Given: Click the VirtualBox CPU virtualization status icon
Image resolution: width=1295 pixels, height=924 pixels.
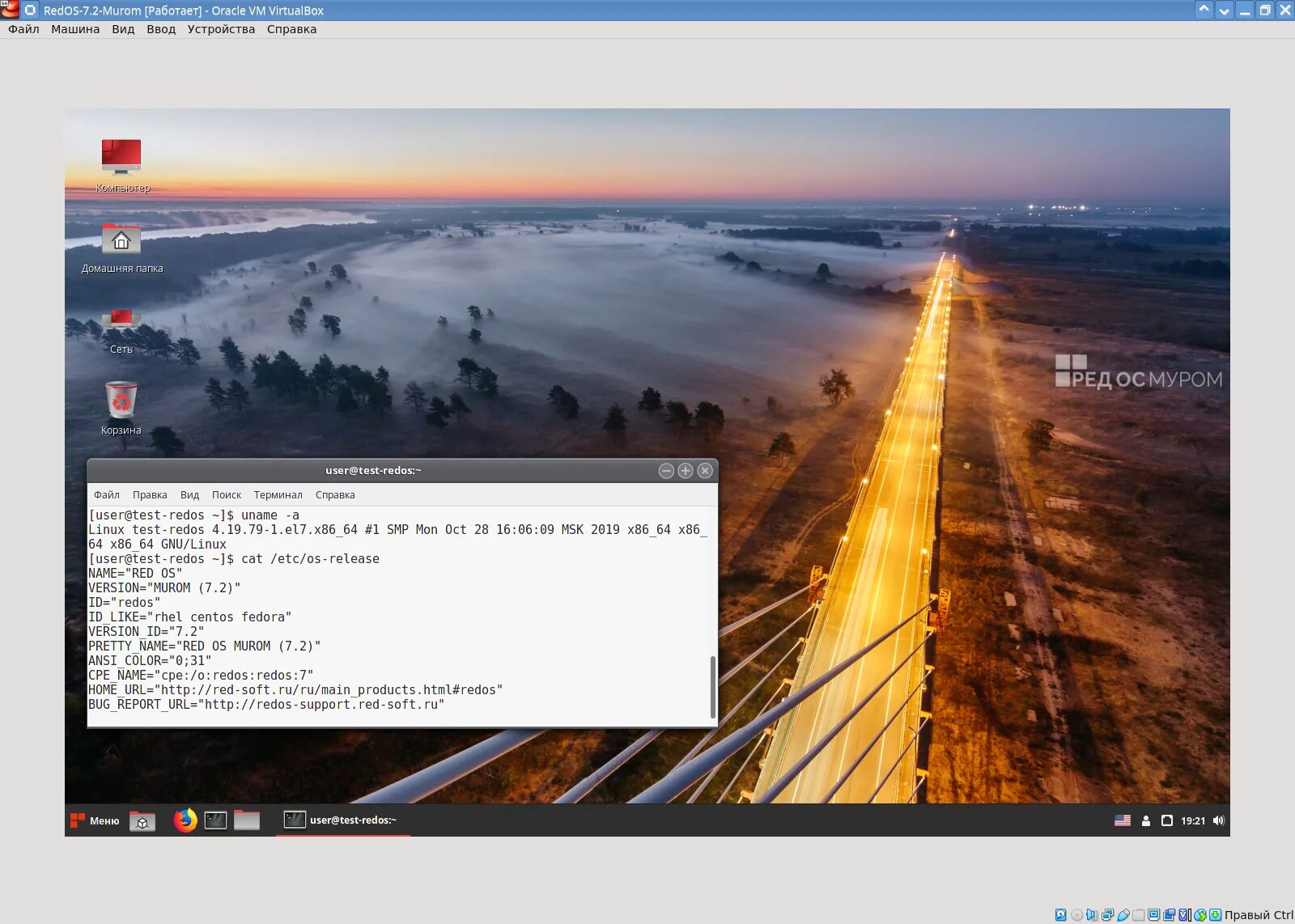Looking at the screenshot, I should (1185, 915).
